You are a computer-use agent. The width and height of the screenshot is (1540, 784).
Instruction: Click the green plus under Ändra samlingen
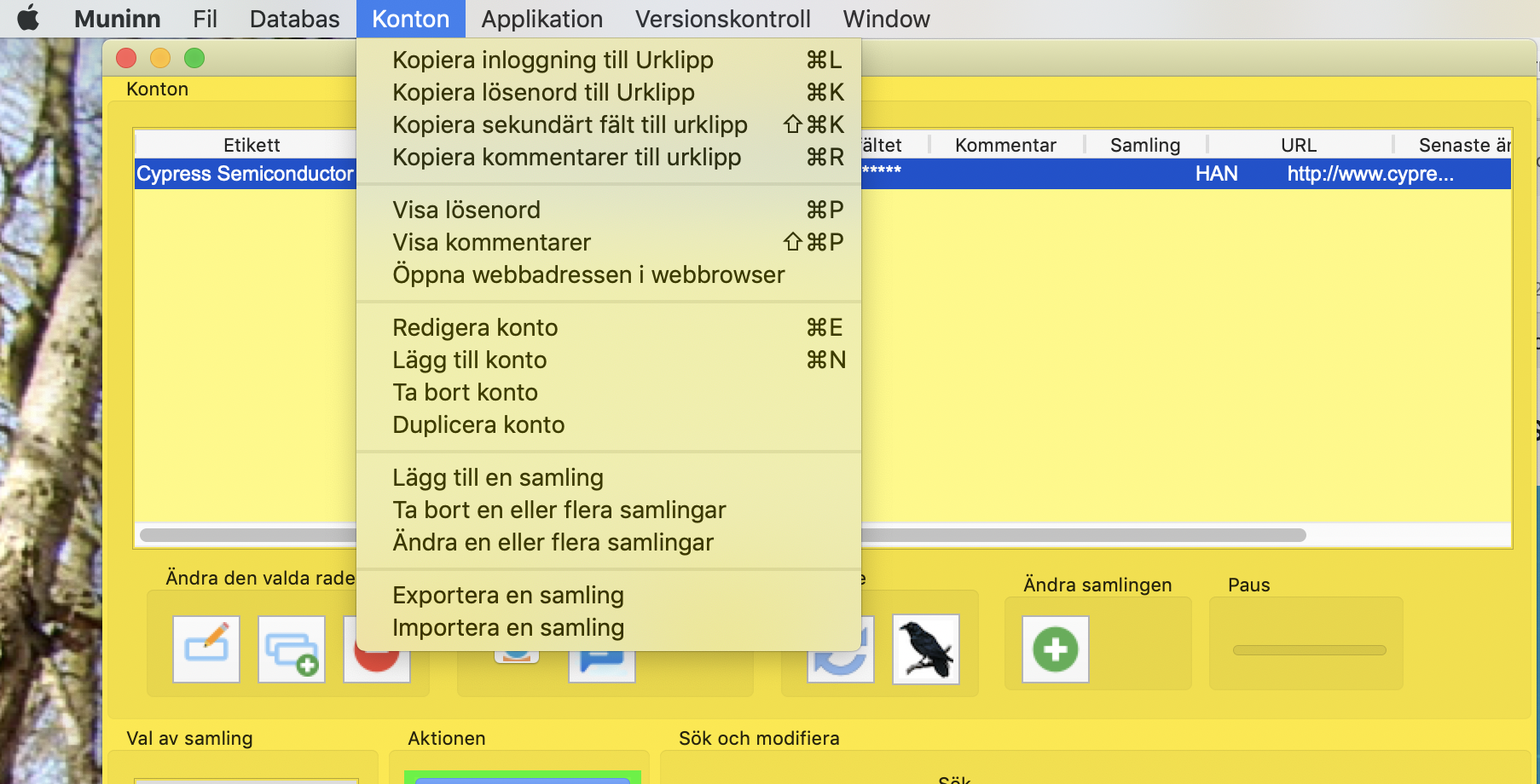pyautogui.click(x=1055, y=649)
